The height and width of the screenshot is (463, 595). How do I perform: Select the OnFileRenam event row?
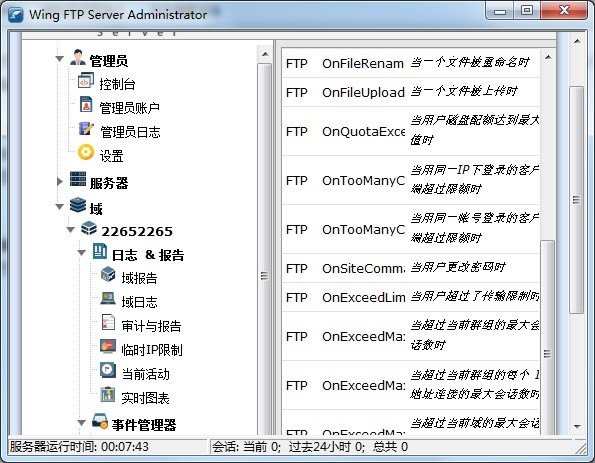click(411, 63)
